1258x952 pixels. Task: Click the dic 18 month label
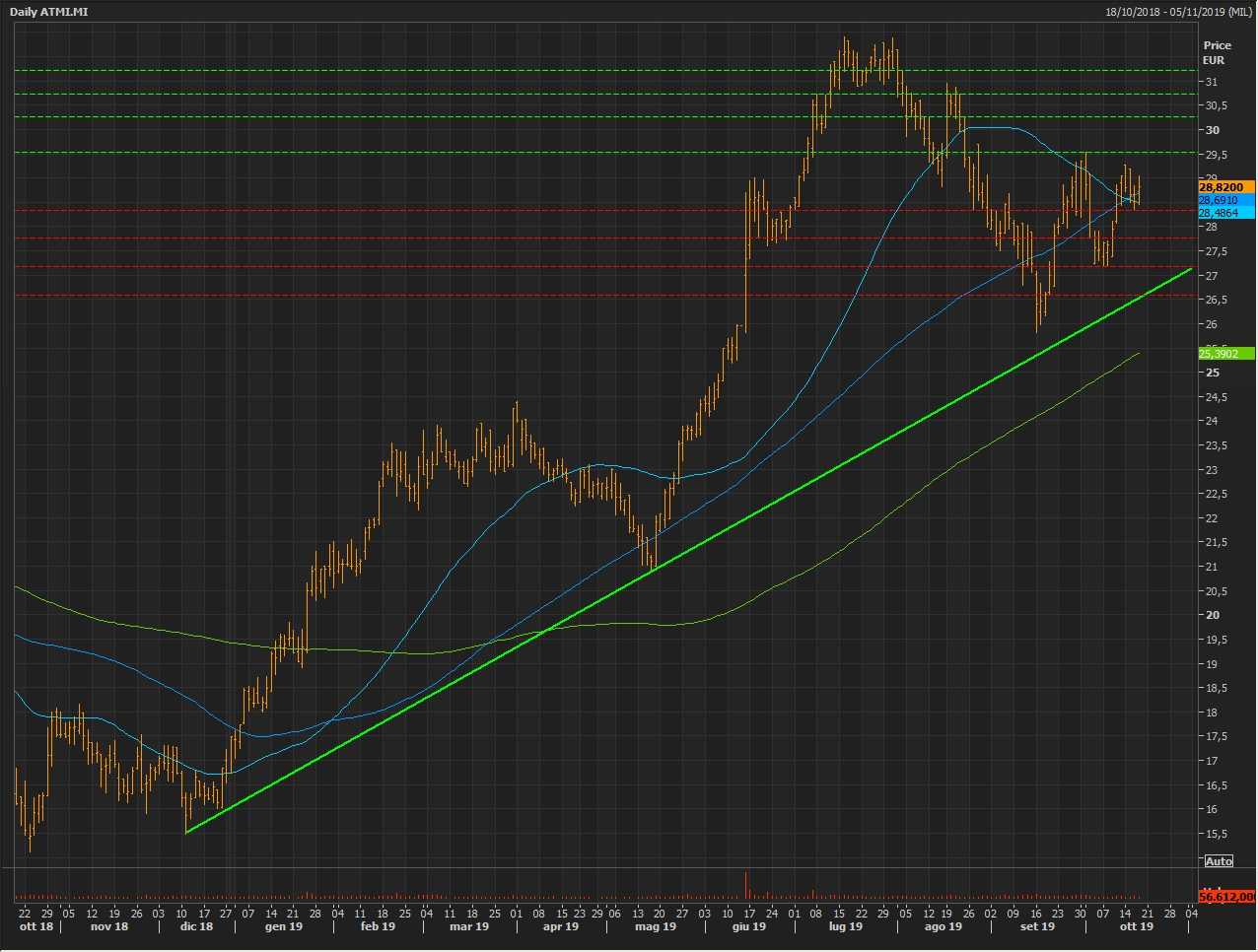coord(196,926)
